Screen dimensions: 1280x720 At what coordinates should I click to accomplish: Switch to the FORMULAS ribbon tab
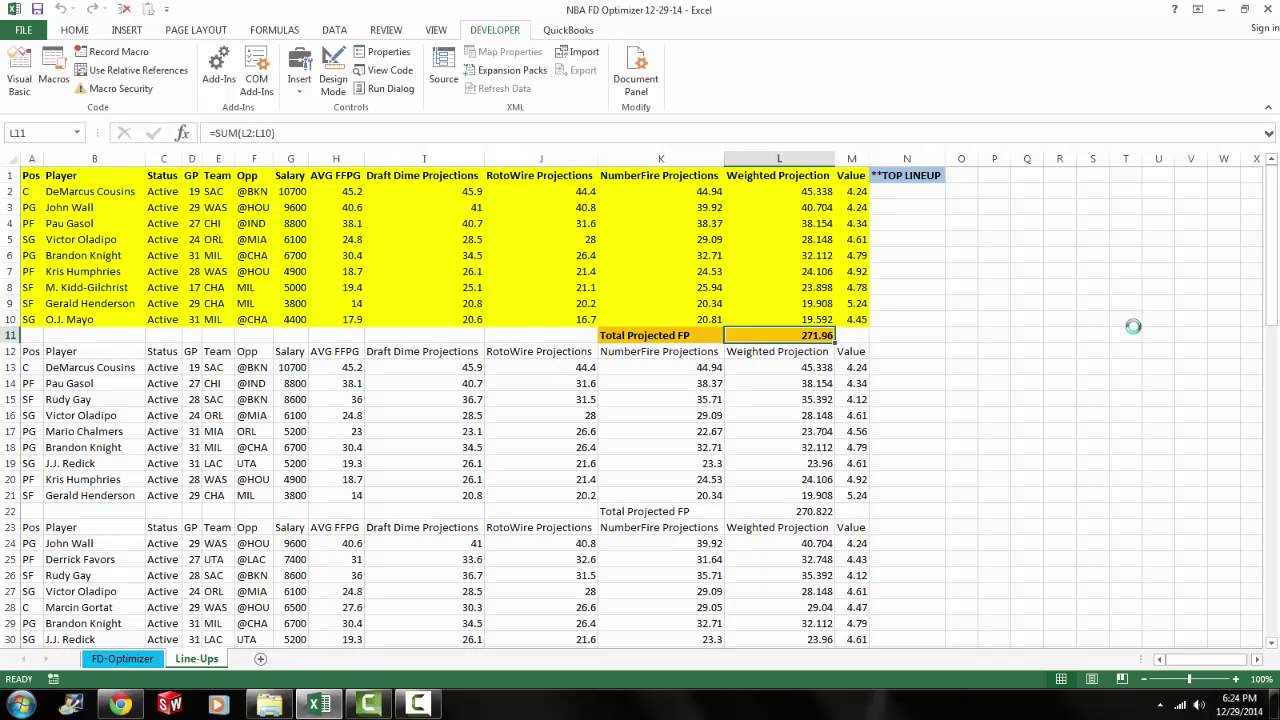pyautogui.click(x=274, y=30)
